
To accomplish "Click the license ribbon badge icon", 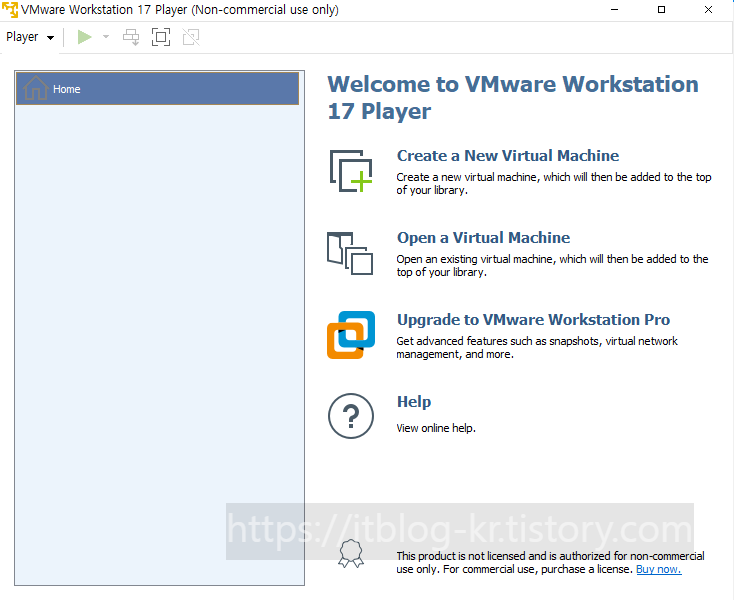I will (x=351, y=553).
